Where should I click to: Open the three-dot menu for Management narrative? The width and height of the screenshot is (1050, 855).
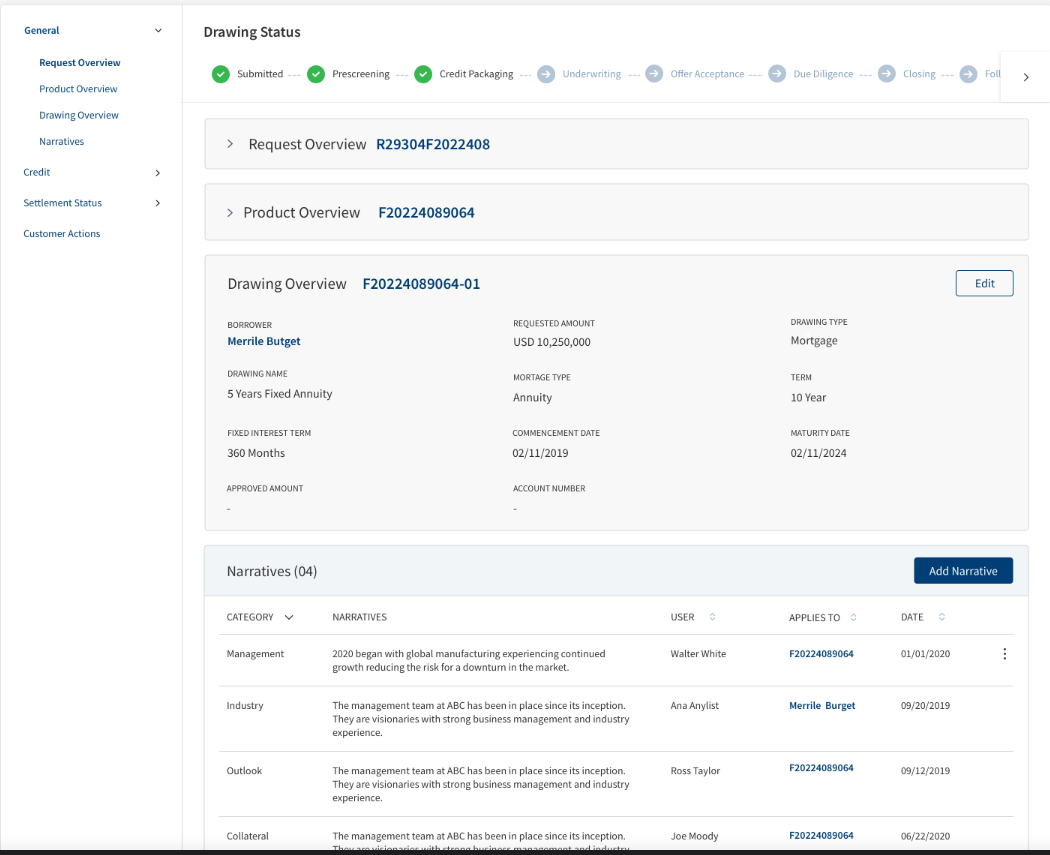click(x=1004, y=654)
